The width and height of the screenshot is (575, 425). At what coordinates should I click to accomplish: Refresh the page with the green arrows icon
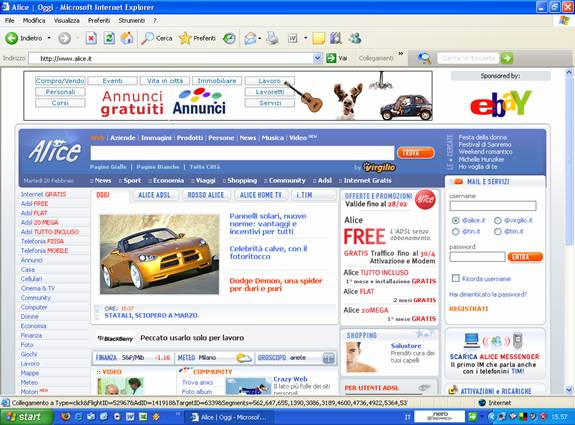(109, 38)
